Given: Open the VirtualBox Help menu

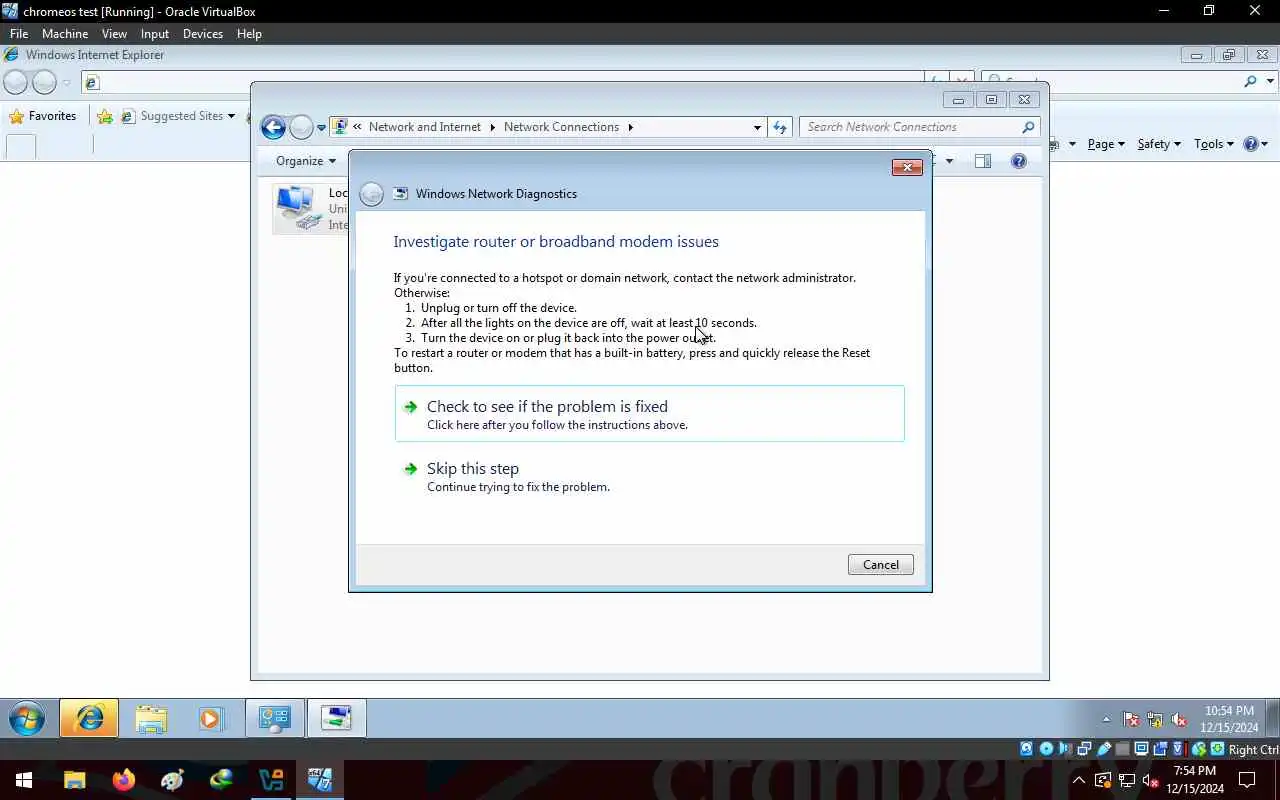Looking at the screenshot, I should 249,34.
